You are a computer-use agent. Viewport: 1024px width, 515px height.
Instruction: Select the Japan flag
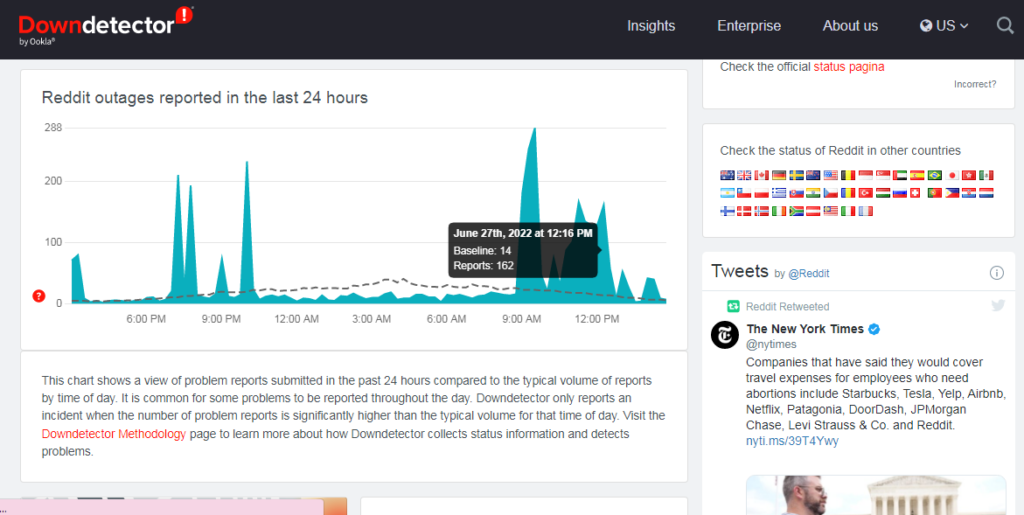[x=952, y=175]
